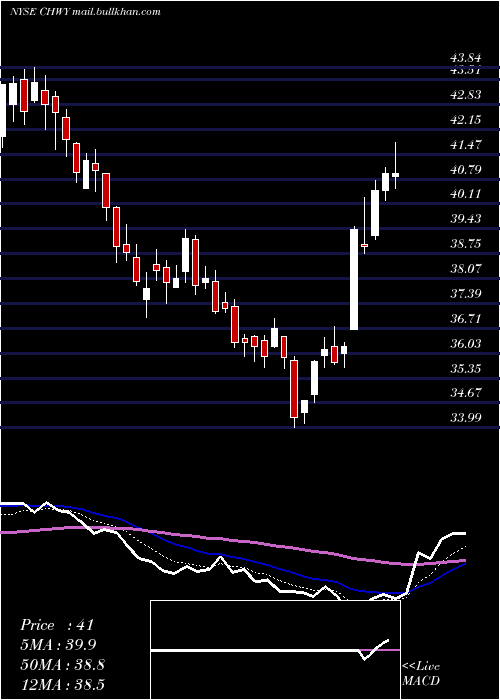
Task: Click inside the MACD inset chart box
Action: click(x=275, y=650)
